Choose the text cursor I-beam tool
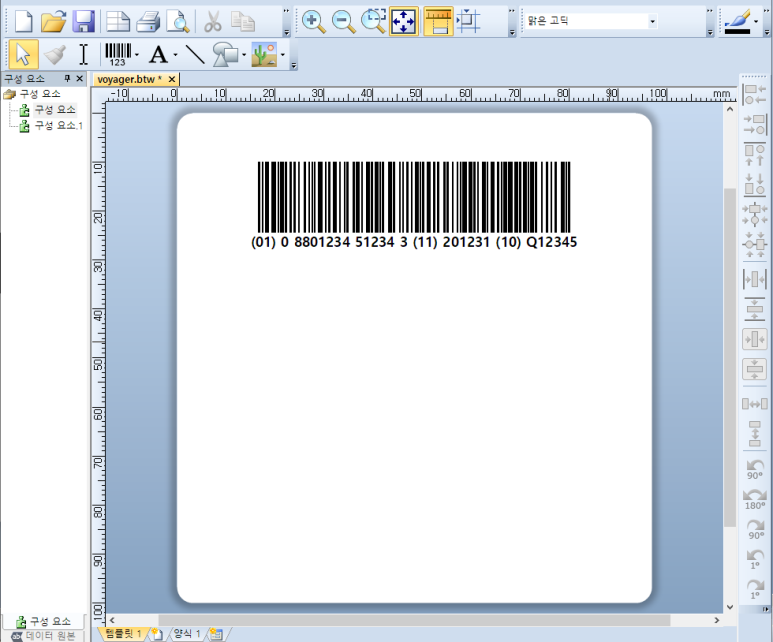Screen dimensions: 773x642 [x=83, y=54]
